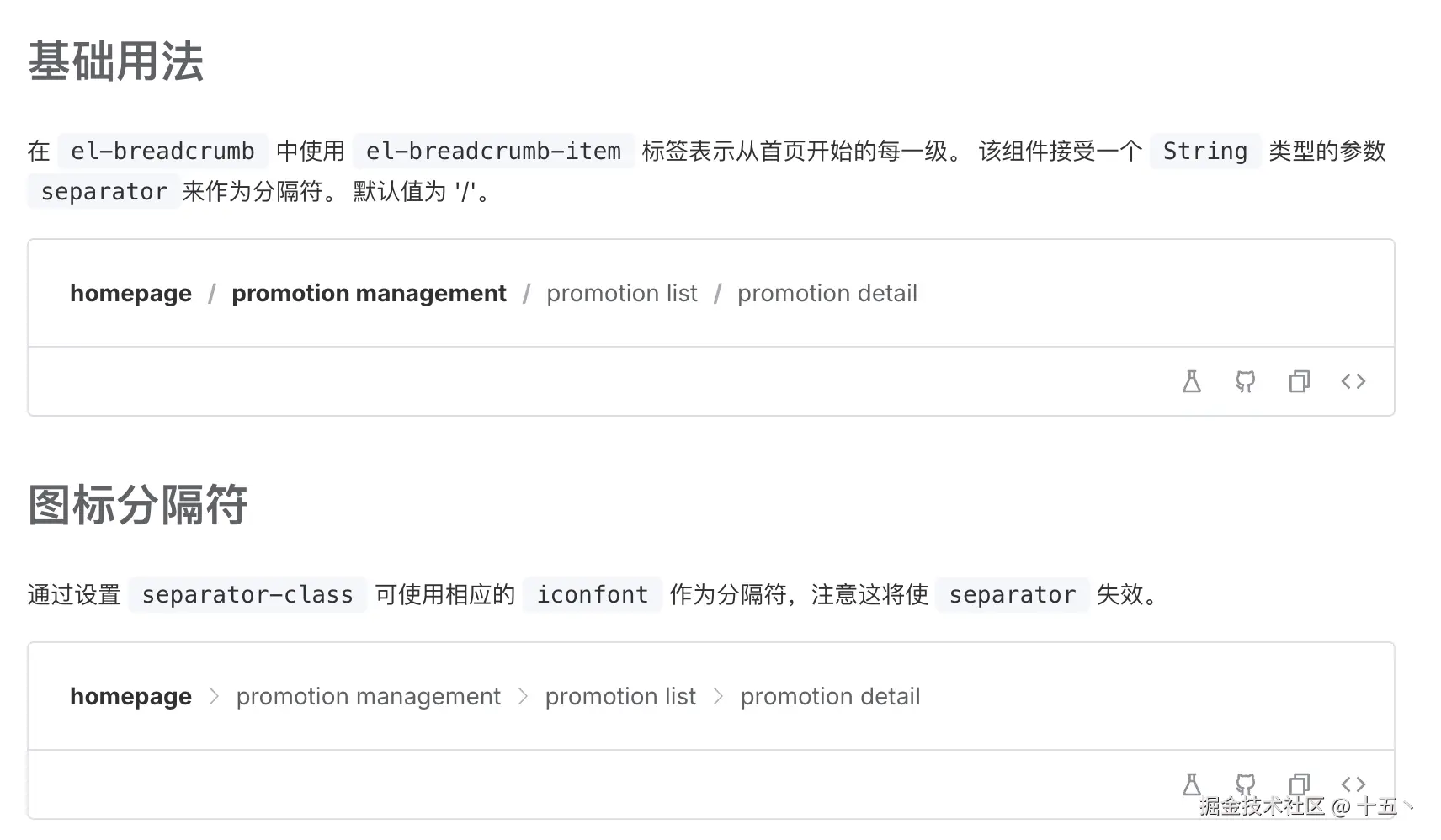Image resolution: width=1441 pixels, height=840 pixels.
Task: Copy code icon in 基础用法 demo
Action: point(1299,382)
